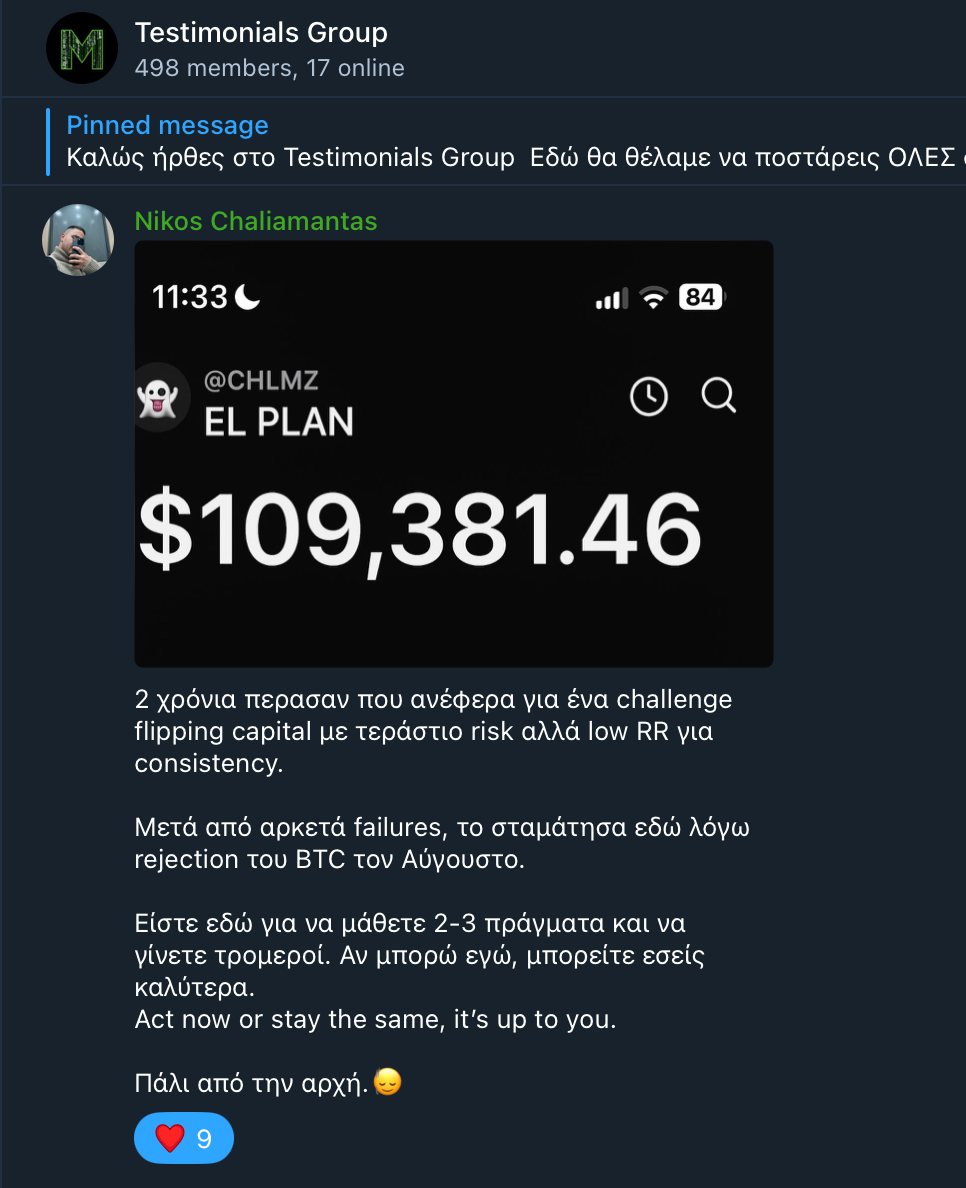The width and height of the screenshot is (966, 1188).
Task: Click the "498 members, 17 online" subtitle
Action: [269, 68]
